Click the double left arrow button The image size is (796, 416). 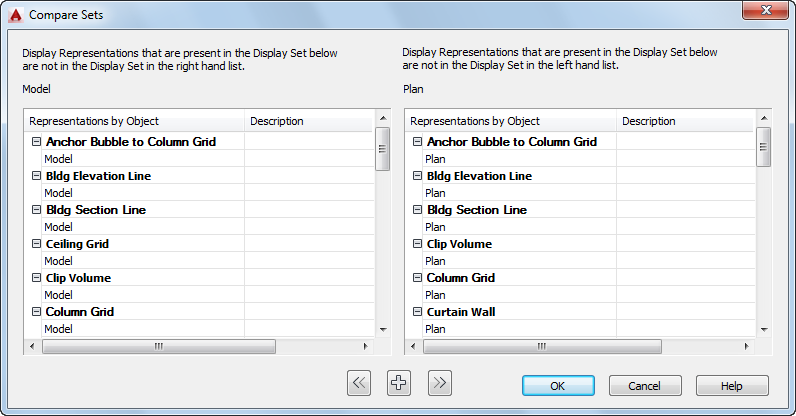360,383
